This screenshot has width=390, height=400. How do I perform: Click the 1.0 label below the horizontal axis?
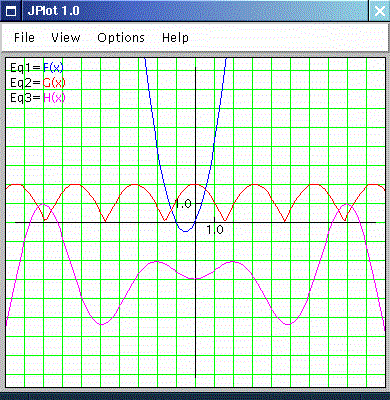click(x=215, y=230)
